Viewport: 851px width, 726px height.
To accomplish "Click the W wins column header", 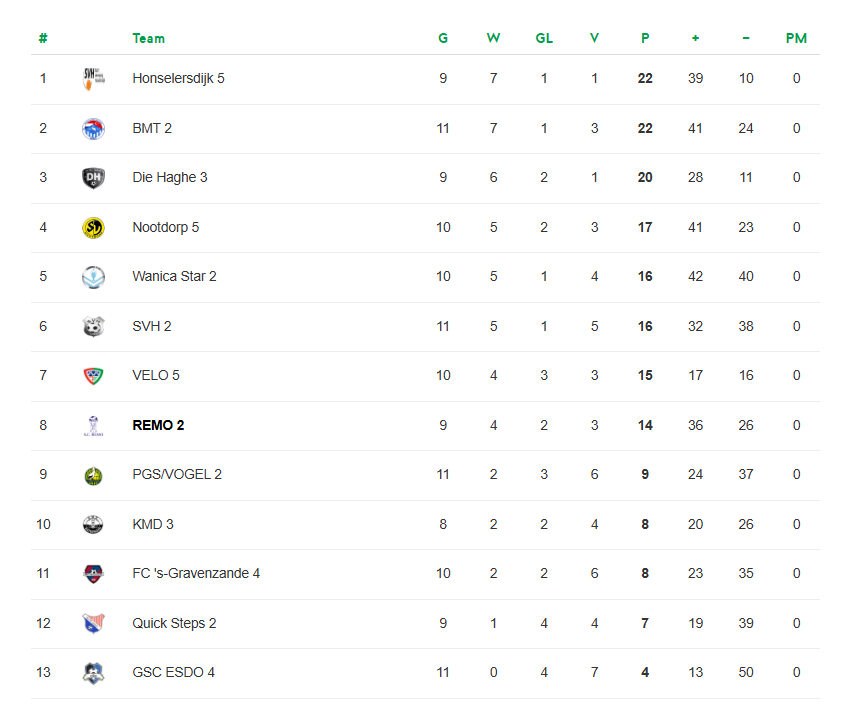I will (493, 38).
